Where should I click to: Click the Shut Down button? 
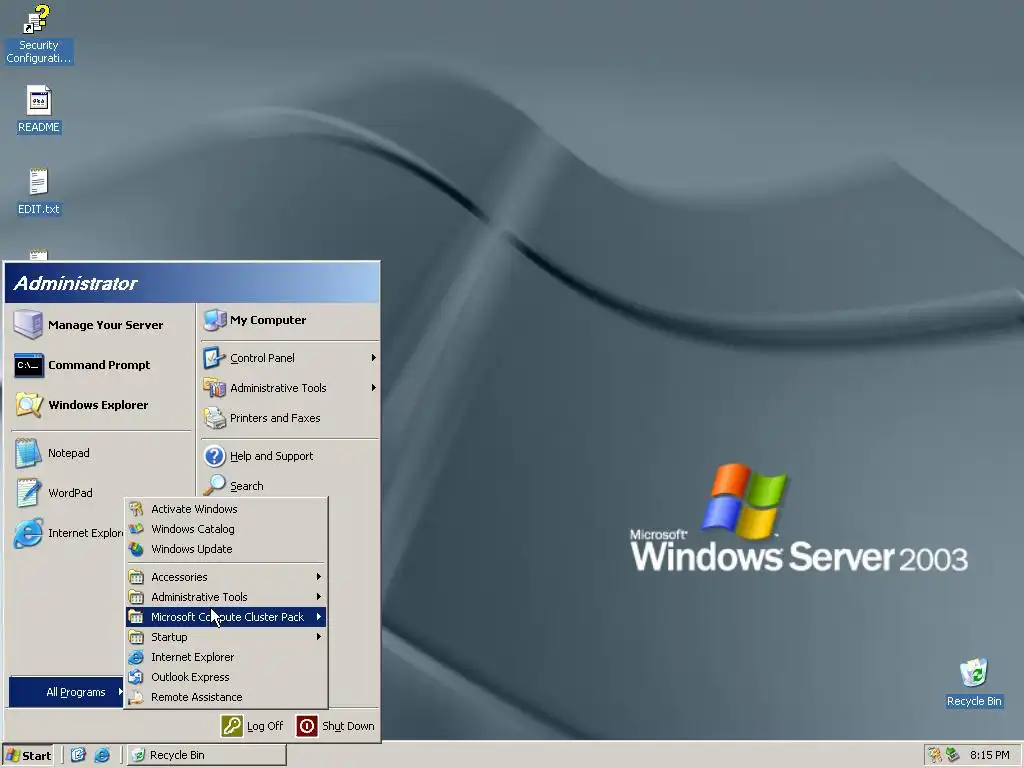click(x=336, y=726)
